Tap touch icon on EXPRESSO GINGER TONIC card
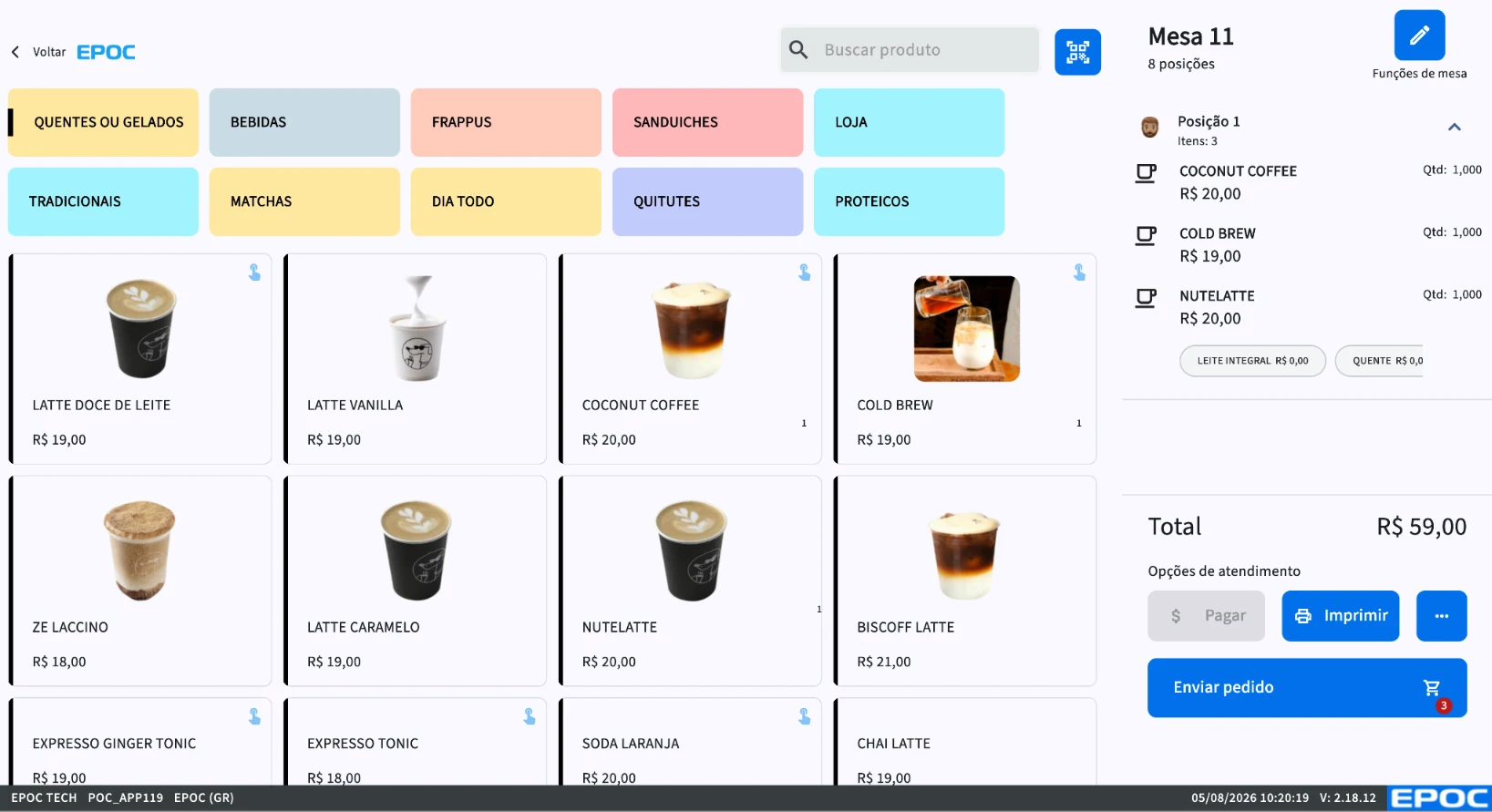1492x812 pixels. click(x=254, y=717)
